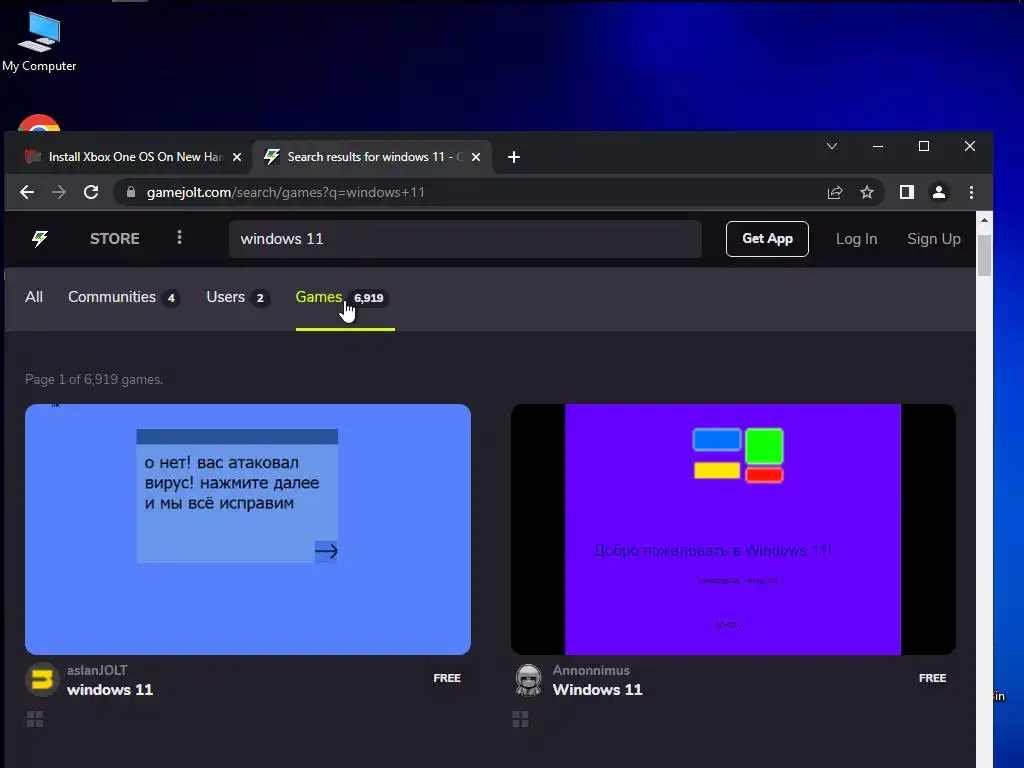The width and height of the screenshot is (1024, 768).
Task: Open the Chrome desktop shortcut icon
Action: tap(39, 123)
